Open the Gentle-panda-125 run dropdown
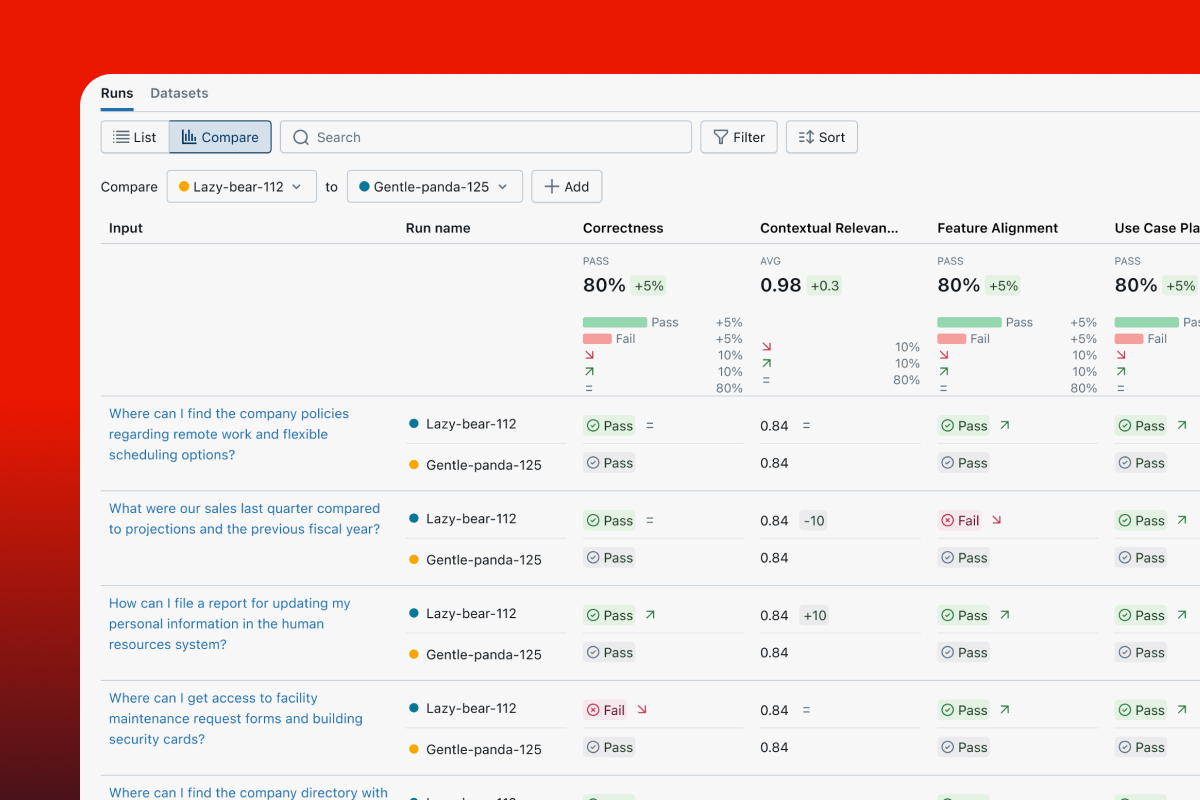Image resolution: width=1200 pixels, height=800 pixels. coord(434,187)
